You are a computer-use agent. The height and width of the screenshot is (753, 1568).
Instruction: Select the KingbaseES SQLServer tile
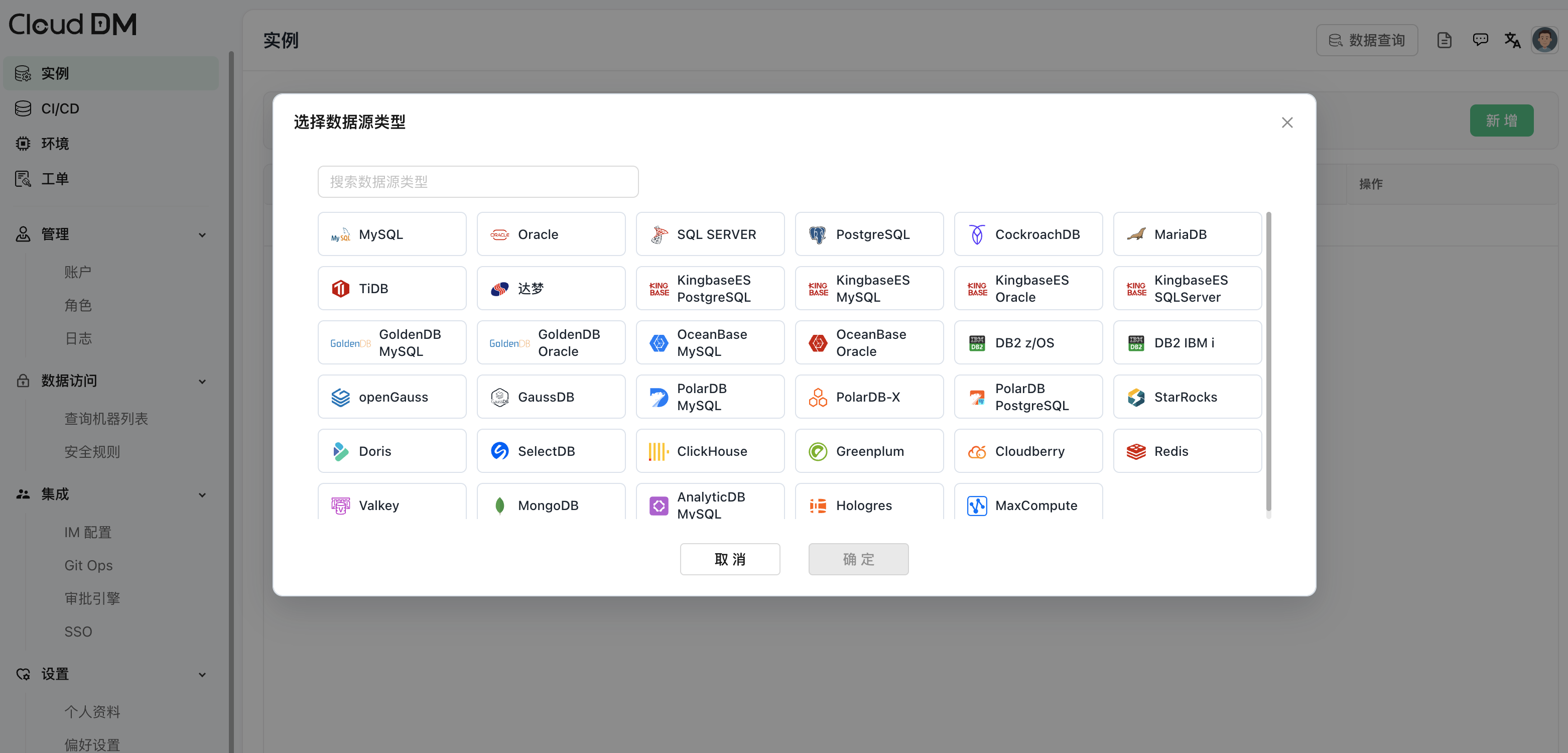1187,289
